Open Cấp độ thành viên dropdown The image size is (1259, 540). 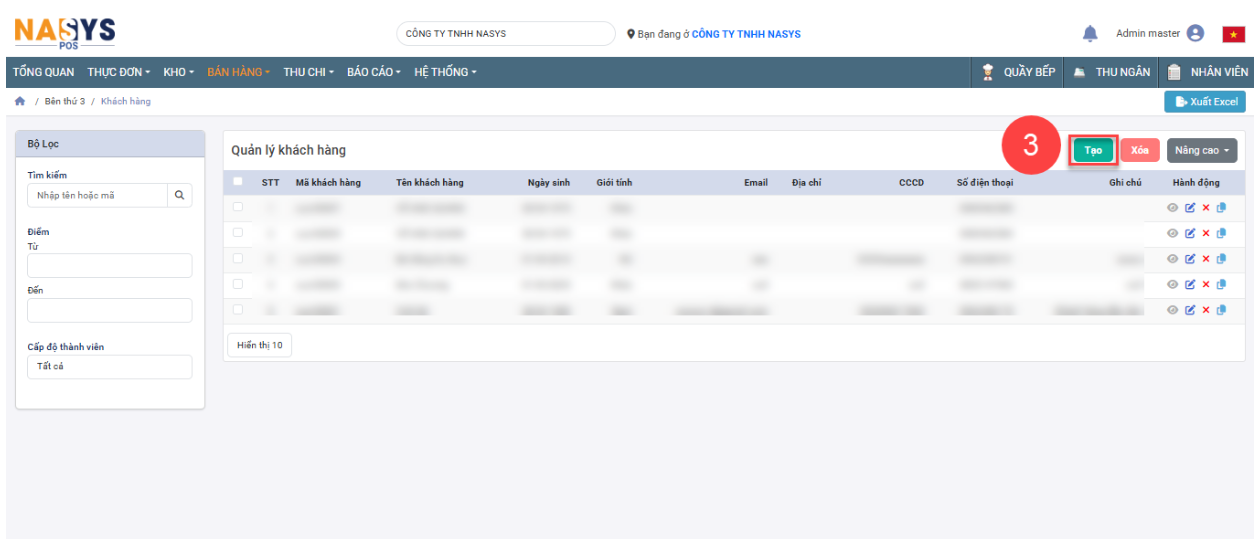pyautogui.click(x=109, y=367)
